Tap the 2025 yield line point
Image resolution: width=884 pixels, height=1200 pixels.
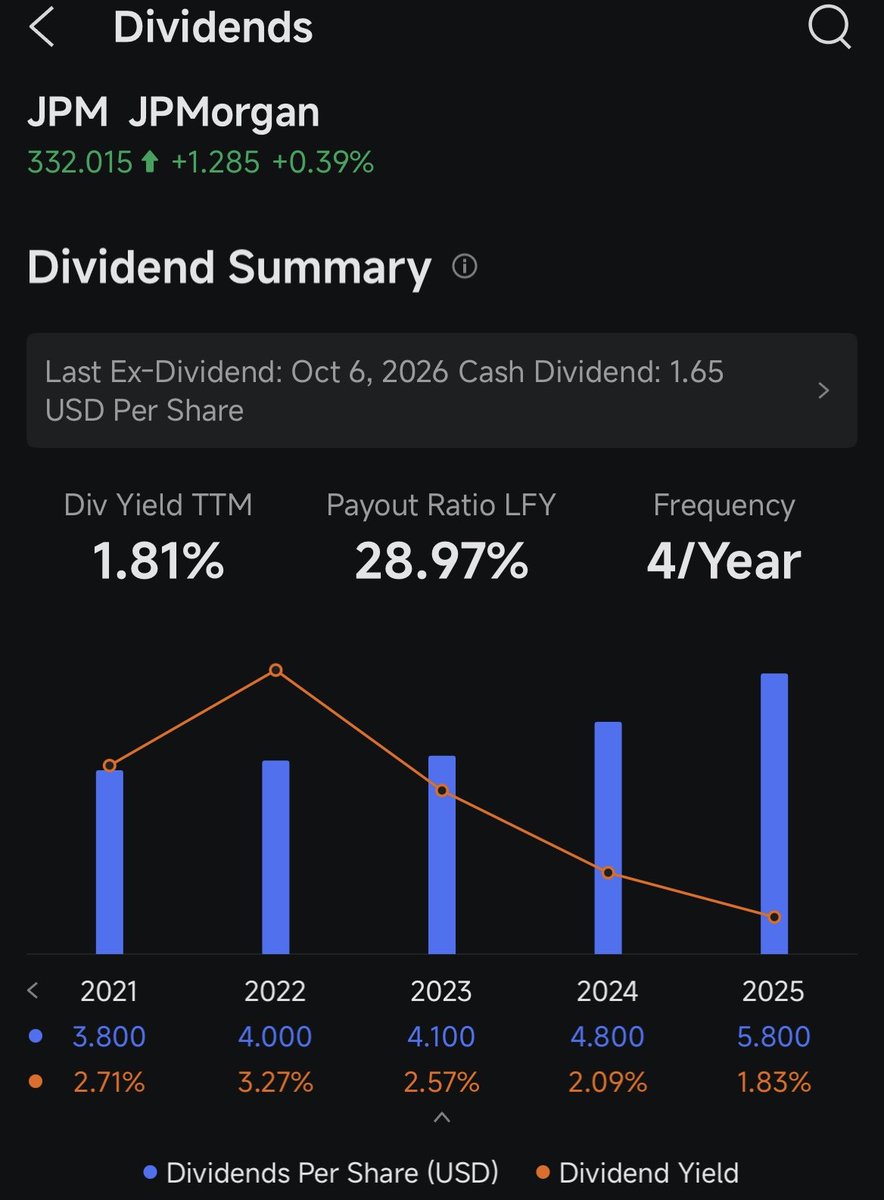tap(774, 917)
